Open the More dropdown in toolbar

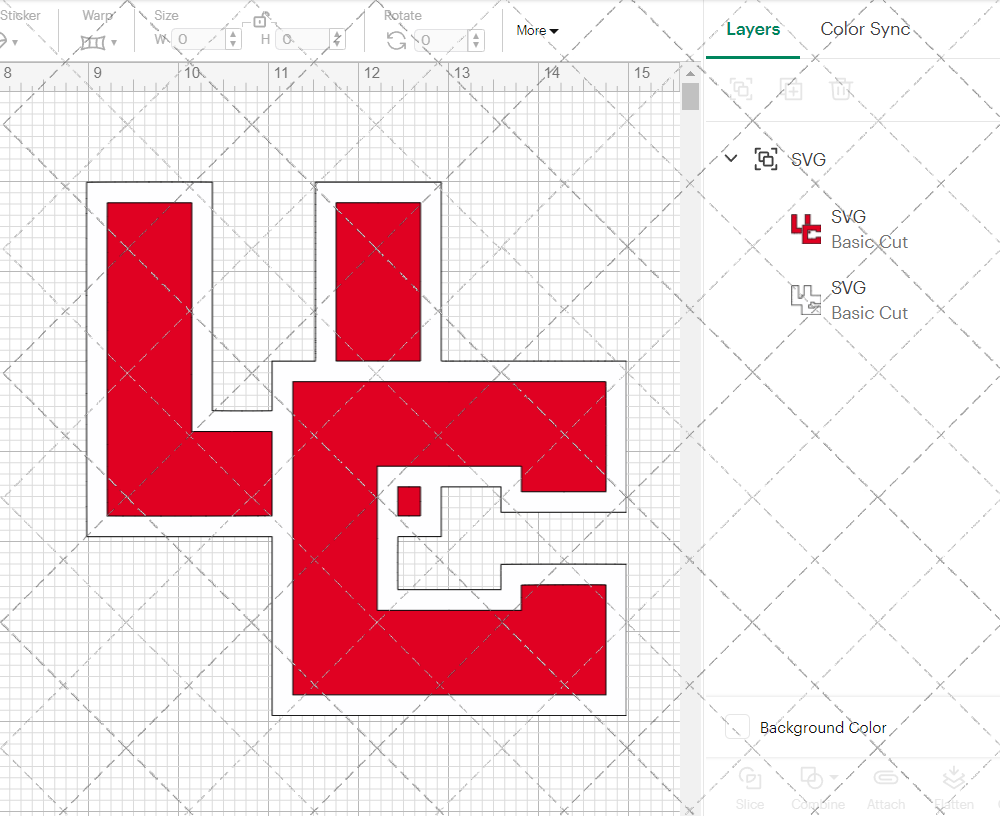click(x=537, y=31)
